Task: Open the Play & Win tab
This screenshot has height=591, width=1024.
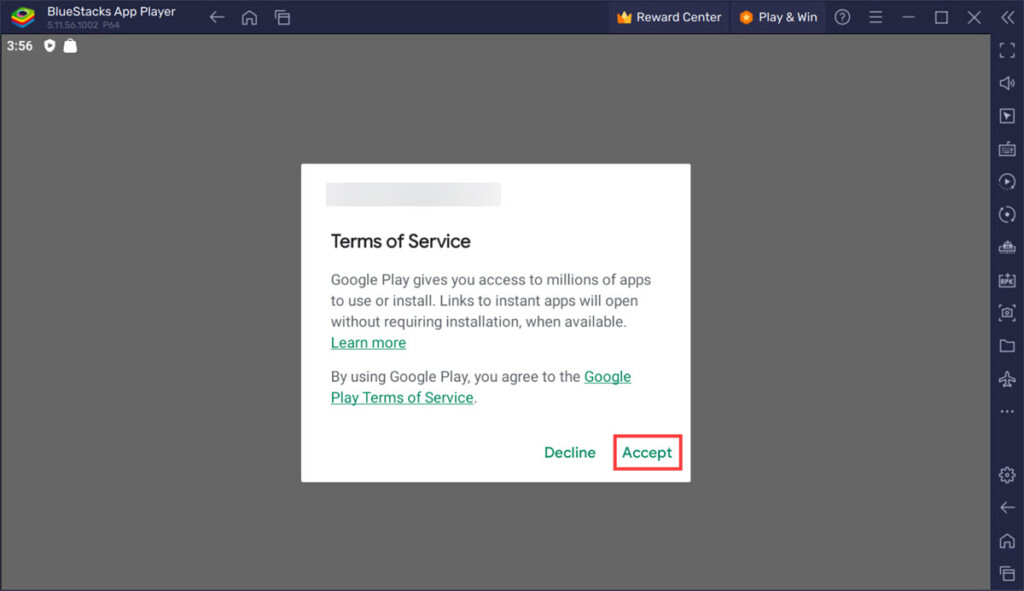Action: pos(778,17)
